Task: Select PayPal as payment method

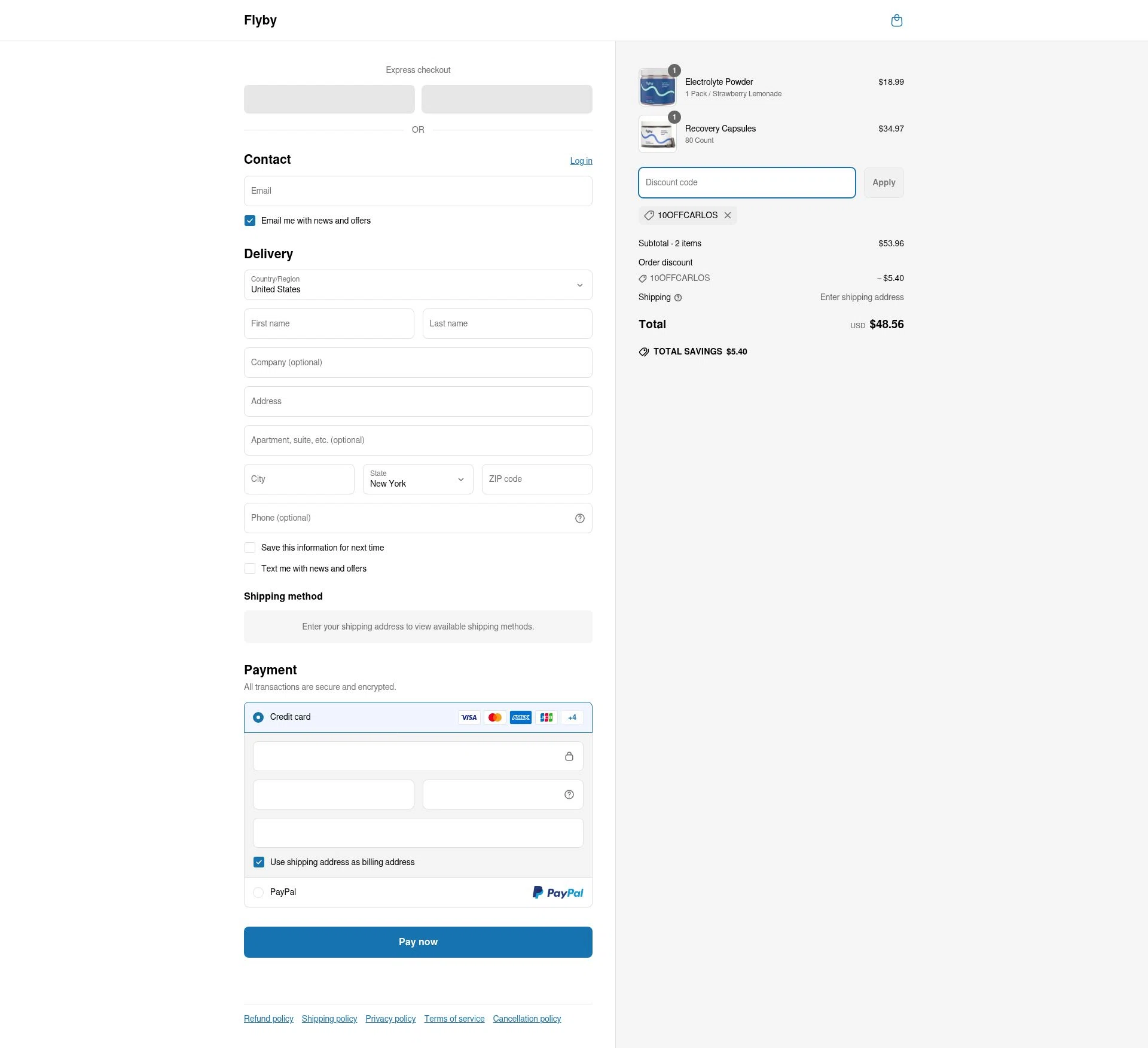Action: tap(258, 892)
